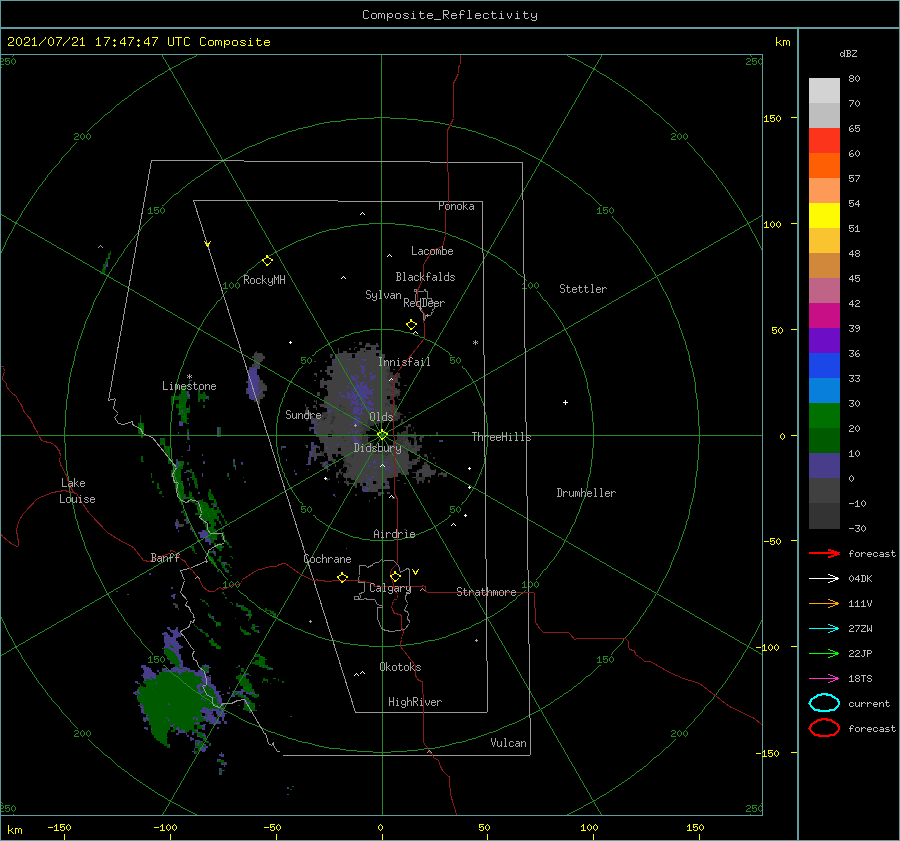Click the Airdrie label
This screenshot has height=841, width=900.
394,534
